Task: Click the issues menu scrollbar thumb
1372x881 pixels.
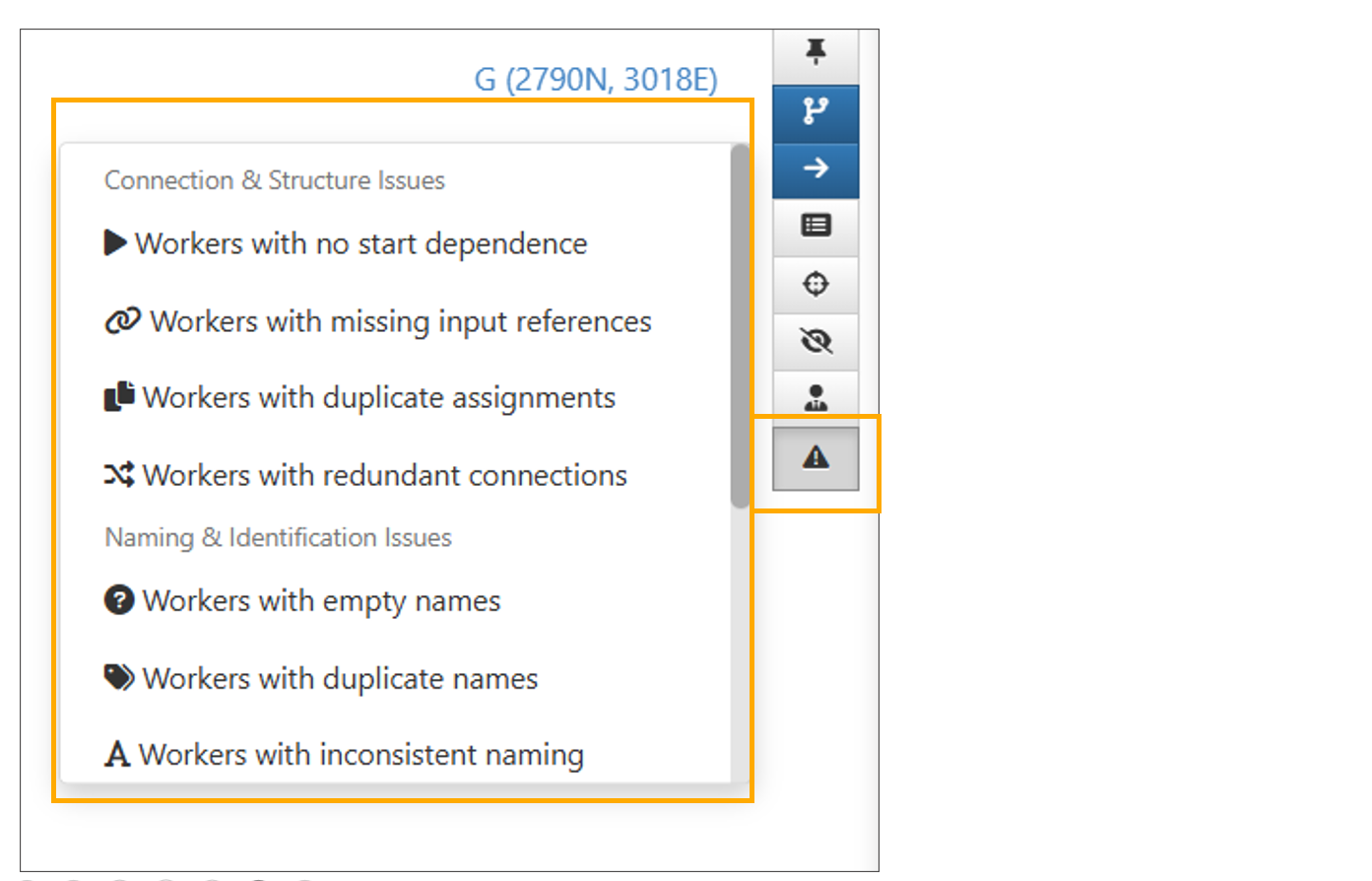Action: coord(740,325)
